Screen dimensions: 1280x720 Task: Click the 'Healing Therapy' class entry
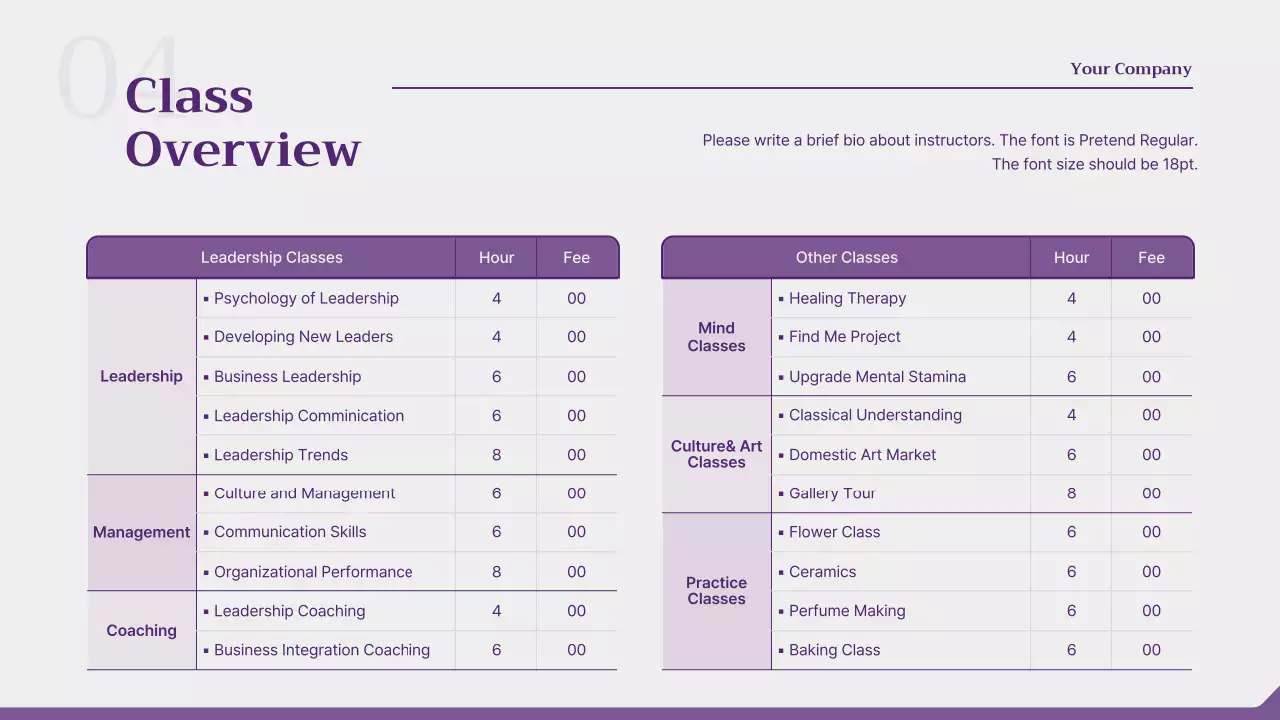click(x=847, y=298)
